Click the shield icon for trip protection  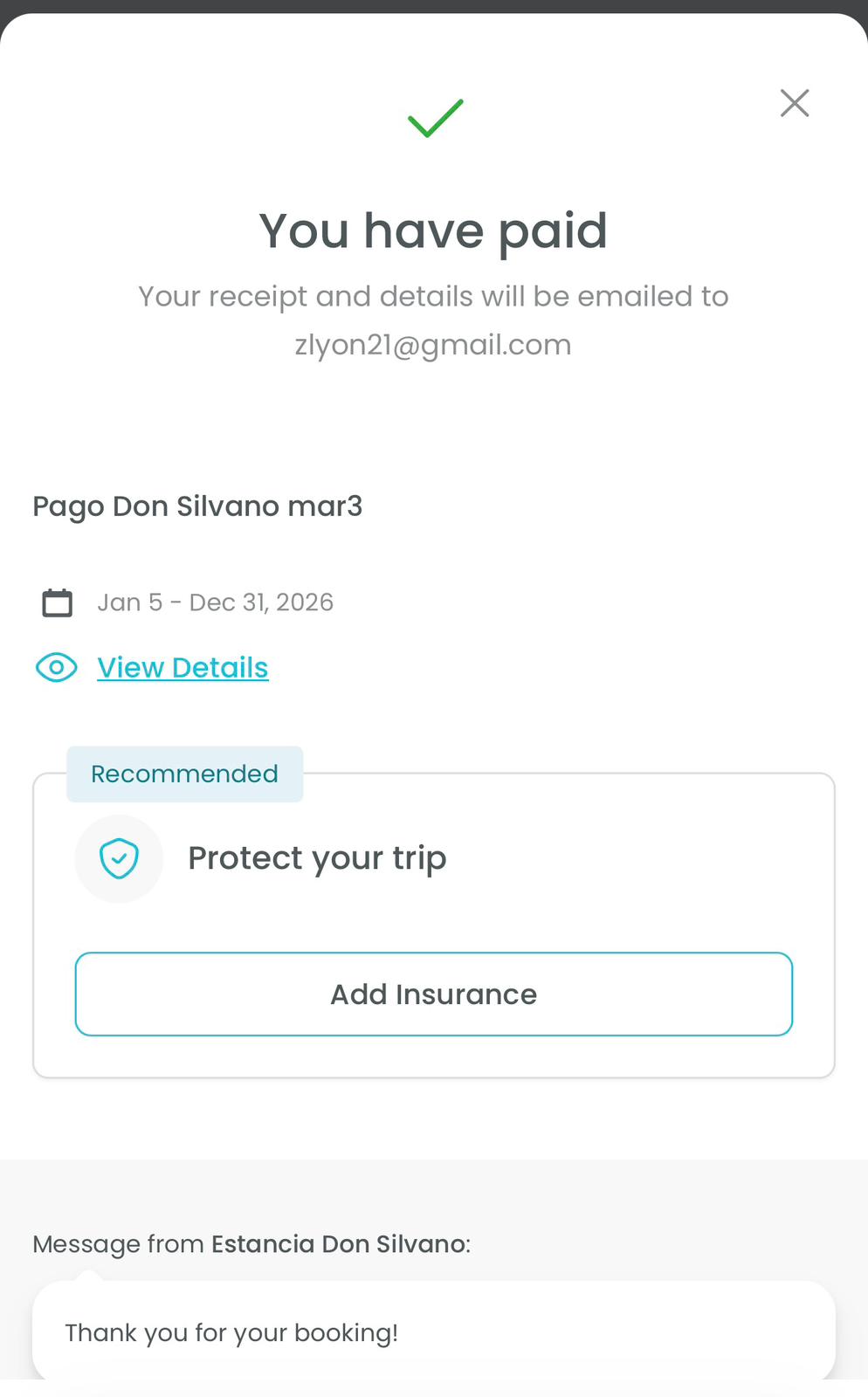(x=119, y=858)
